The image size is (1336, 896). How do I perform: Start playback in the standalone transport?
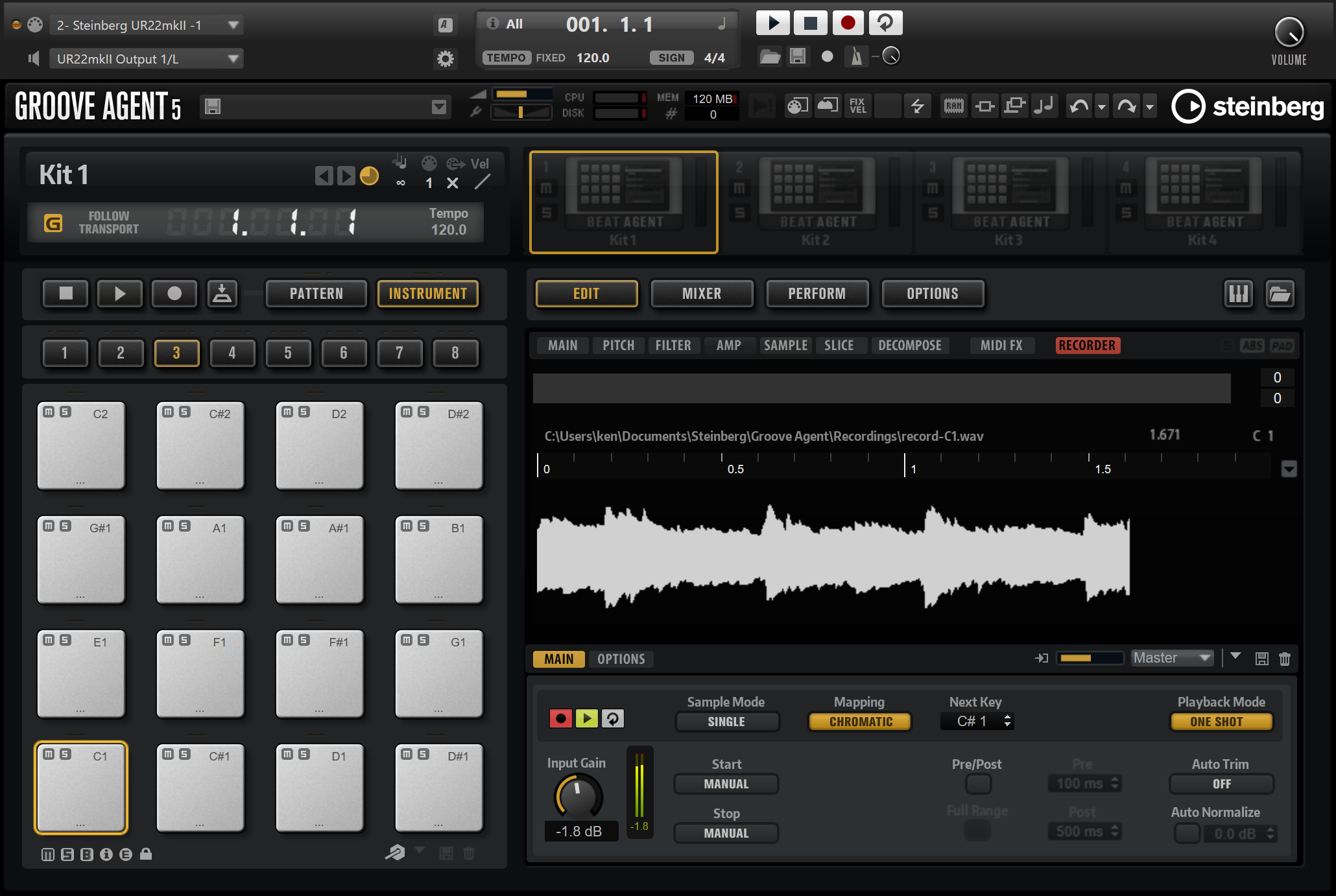[773, 23]
